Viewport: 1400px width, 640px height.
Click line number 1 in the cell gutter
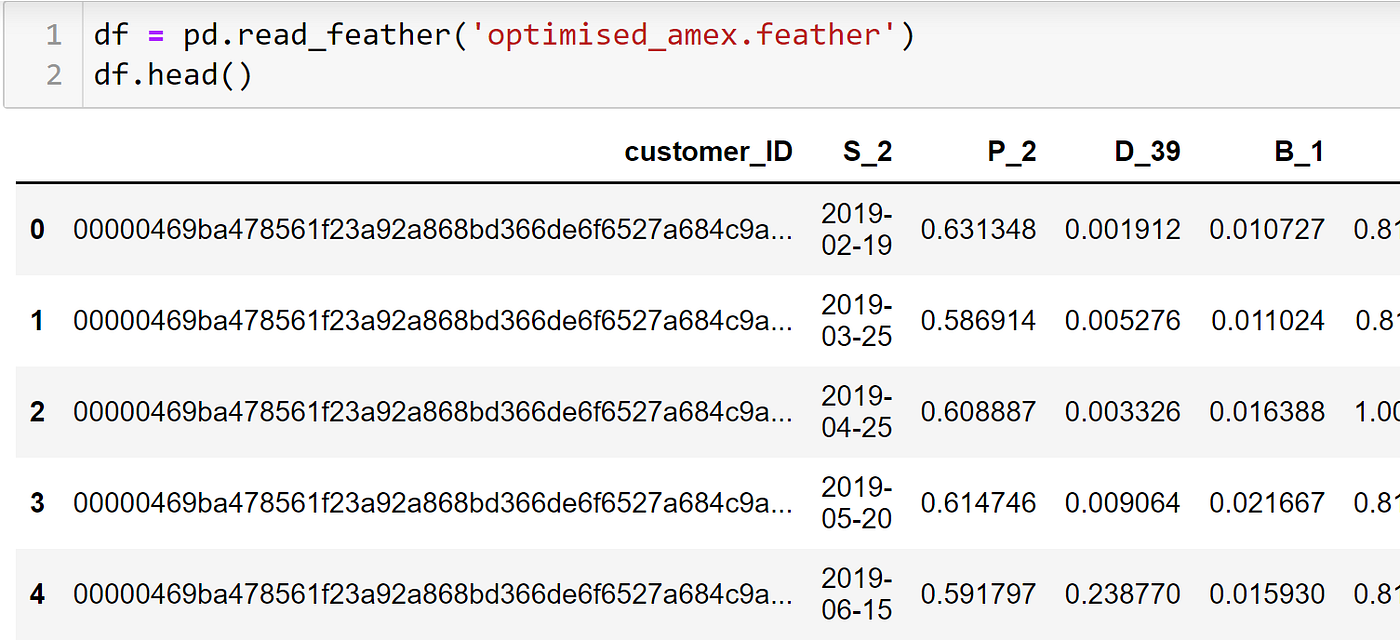pyautogui.click(x=53, y=36)
